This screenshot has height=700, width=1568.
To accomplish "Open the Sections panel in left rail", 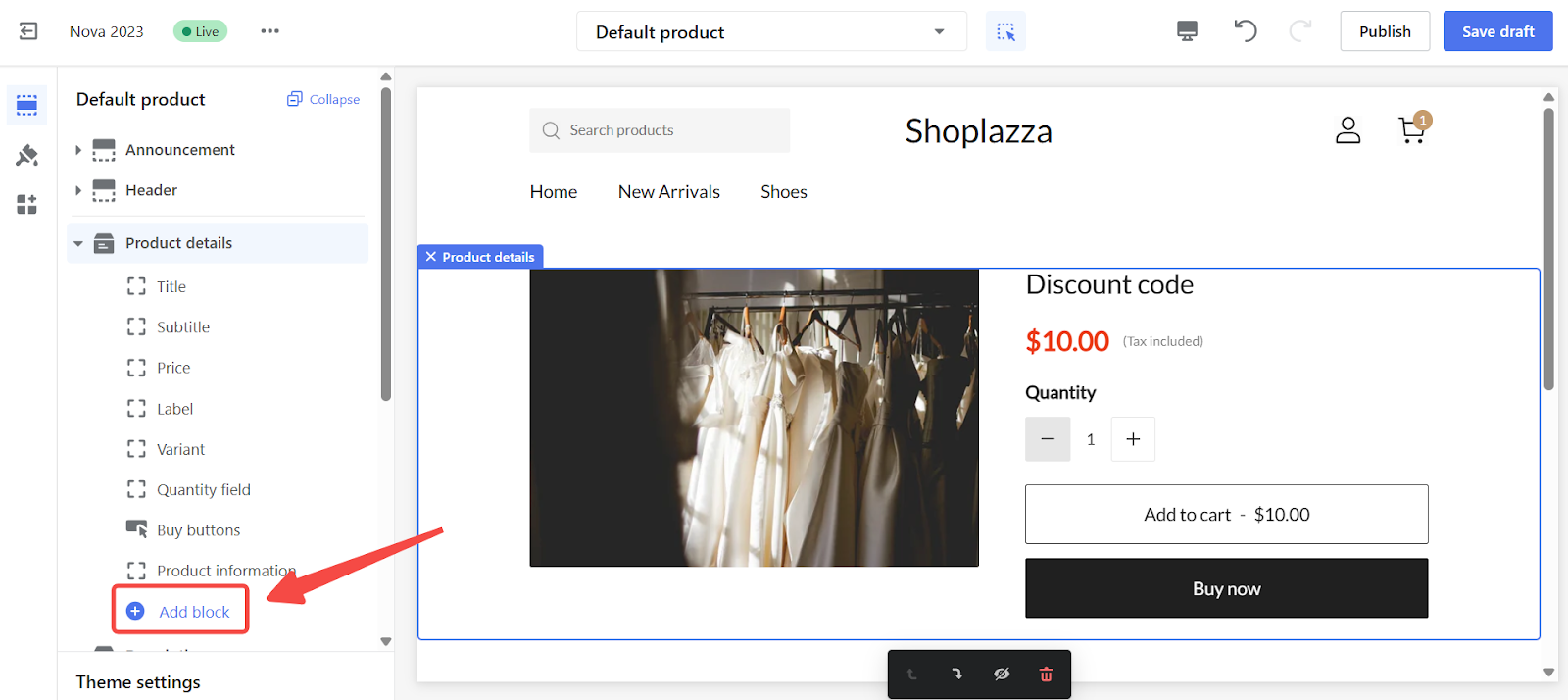I will (x=27, y=105).
